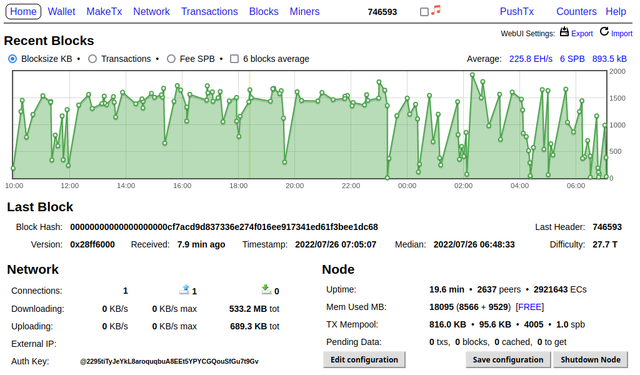Select the Transactions chart radio button
640x375 pixels.
93,59
